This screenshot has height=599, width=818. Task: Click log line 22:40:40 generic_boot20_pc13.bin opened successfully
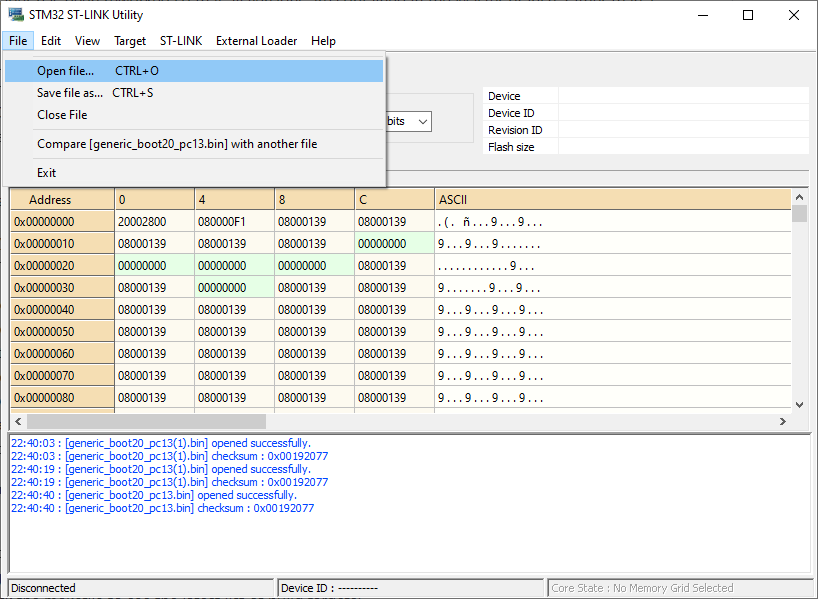click(154, 495)
